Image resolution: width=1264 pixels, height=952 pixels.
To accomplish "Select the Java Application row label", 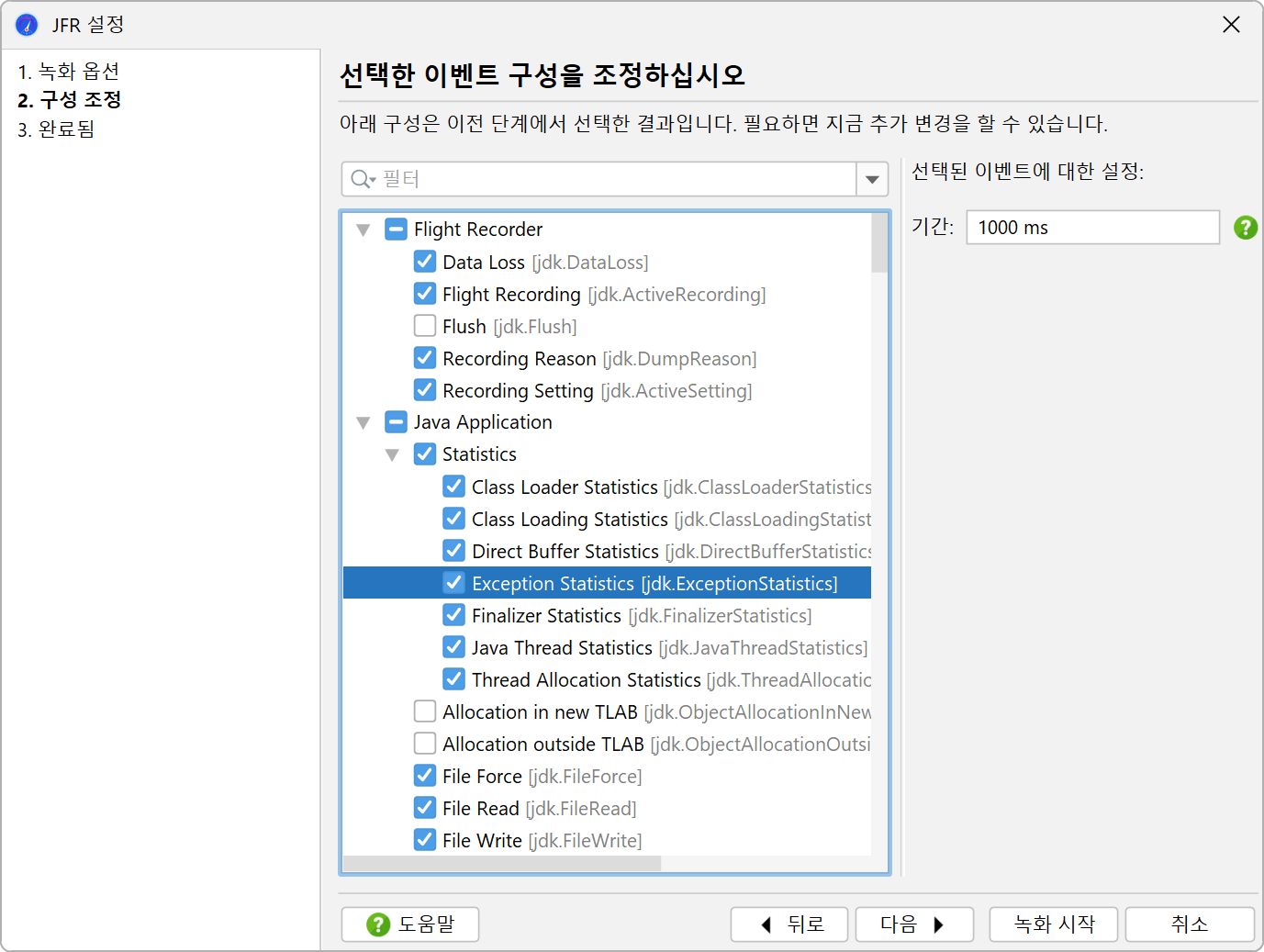I will (483, 422).
